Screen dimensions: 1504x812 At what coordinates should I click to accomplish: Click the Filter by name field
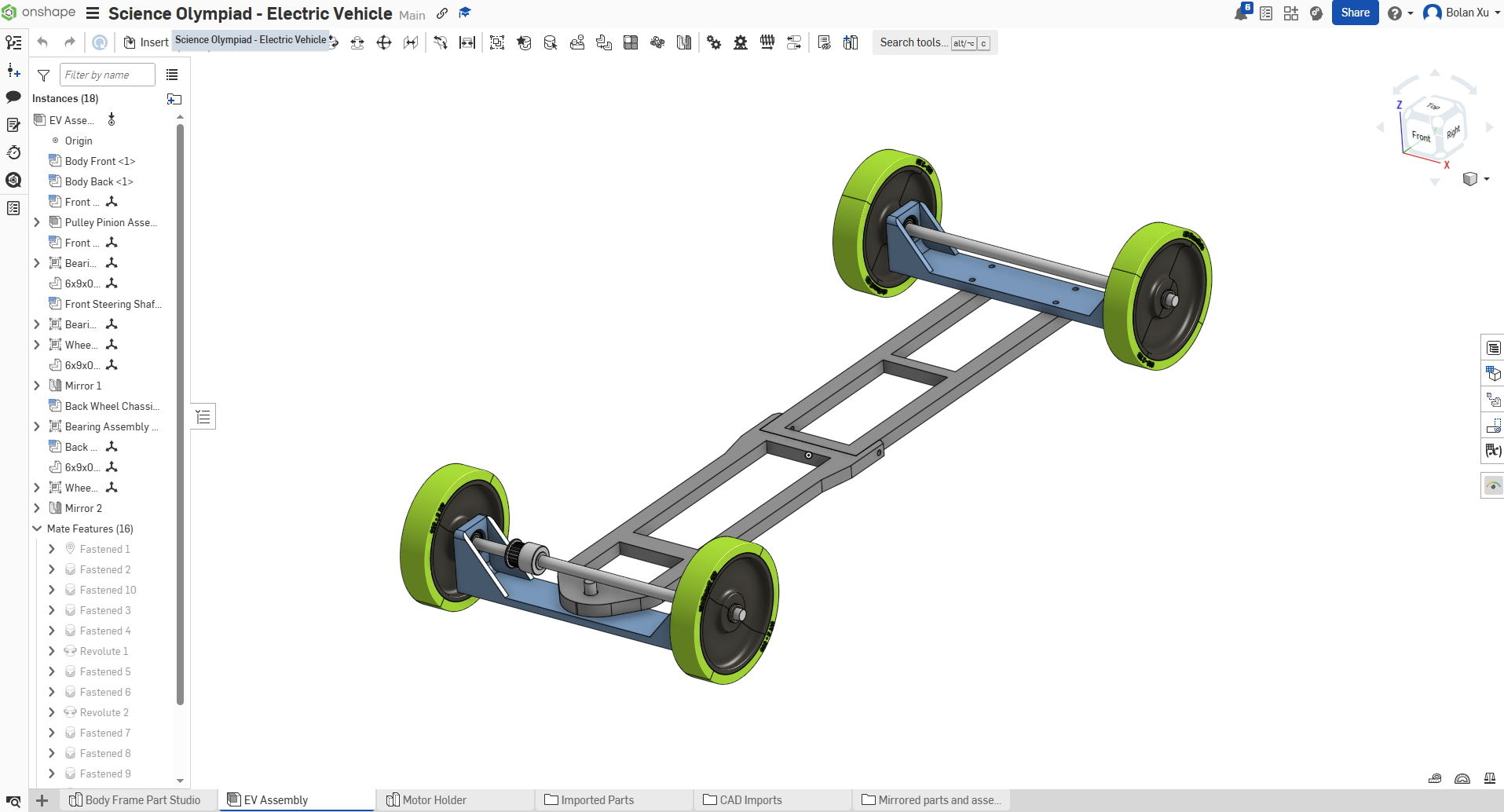(x=107, y=75)
